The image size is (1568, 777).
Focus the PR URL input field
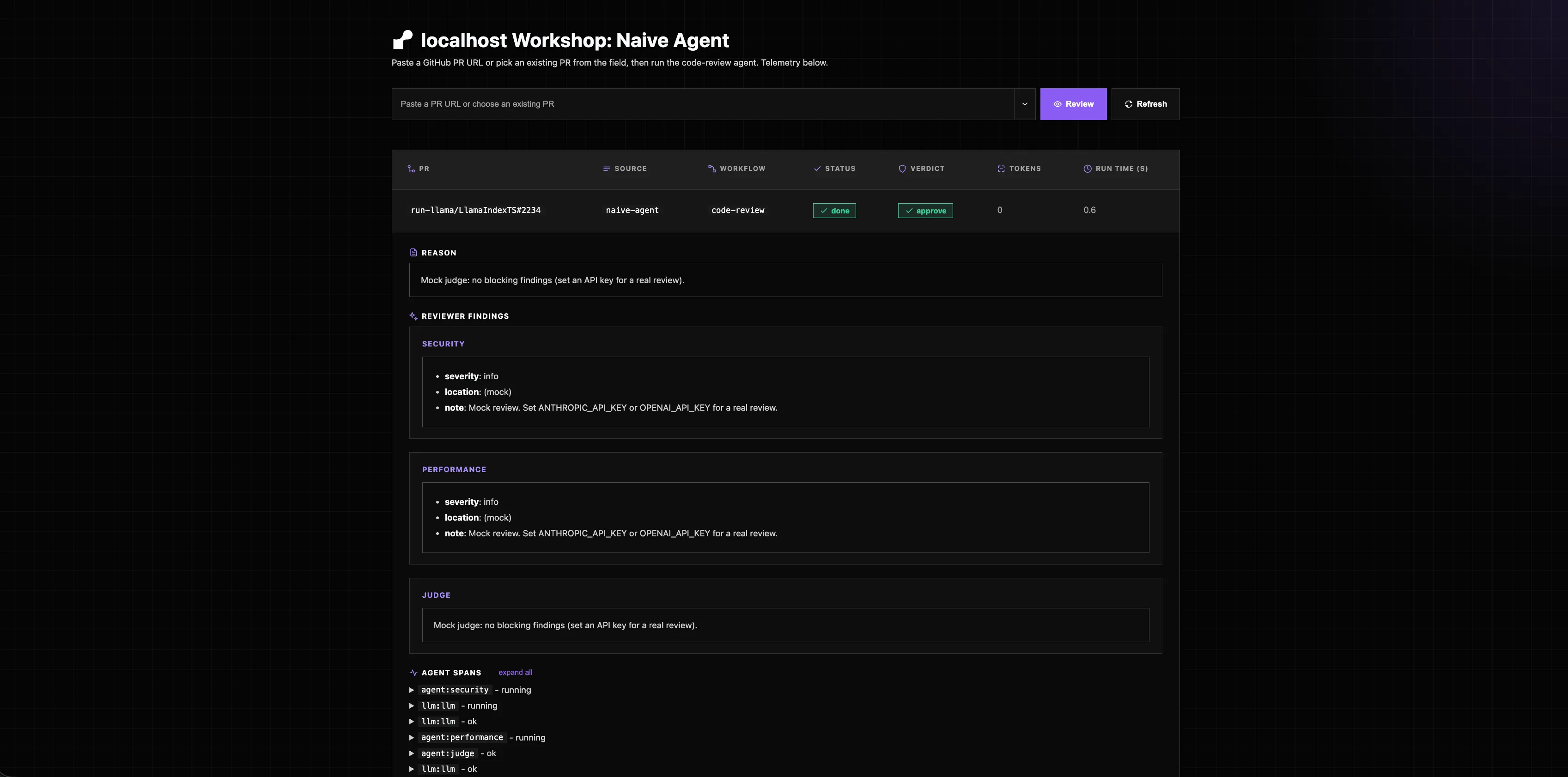702,104
